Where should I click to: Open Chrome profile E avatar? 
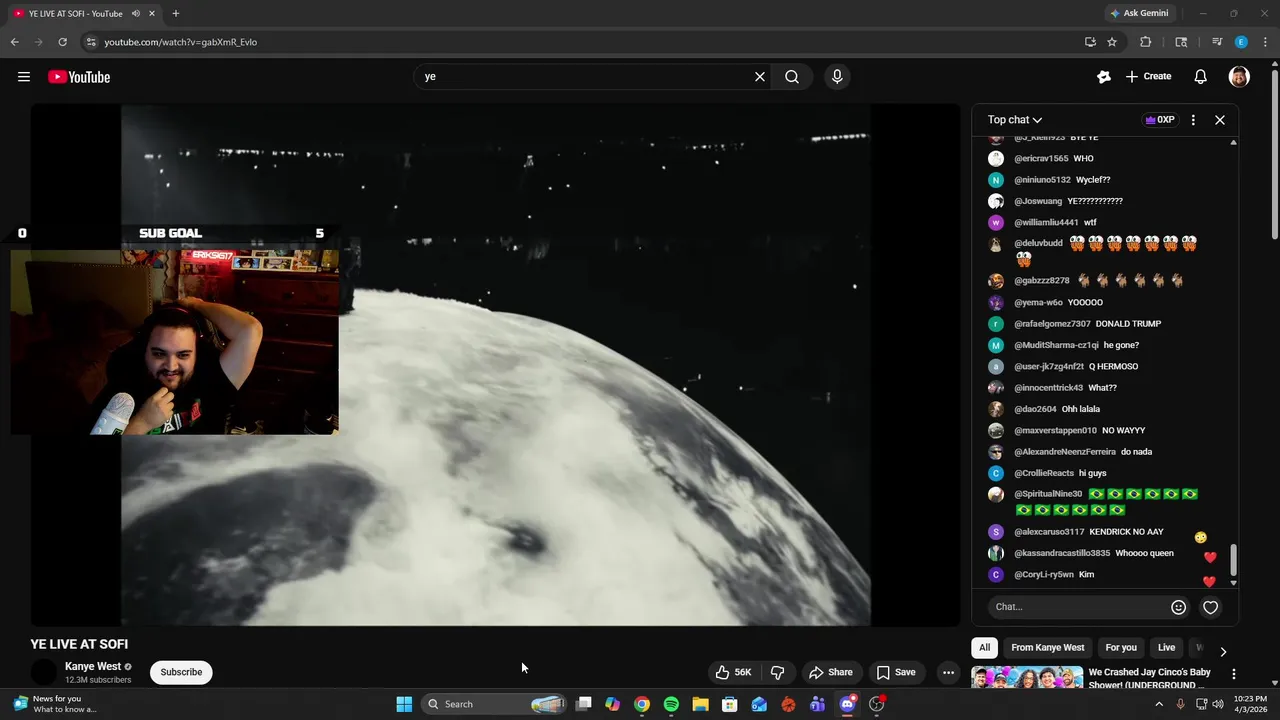pos(1241,42)
